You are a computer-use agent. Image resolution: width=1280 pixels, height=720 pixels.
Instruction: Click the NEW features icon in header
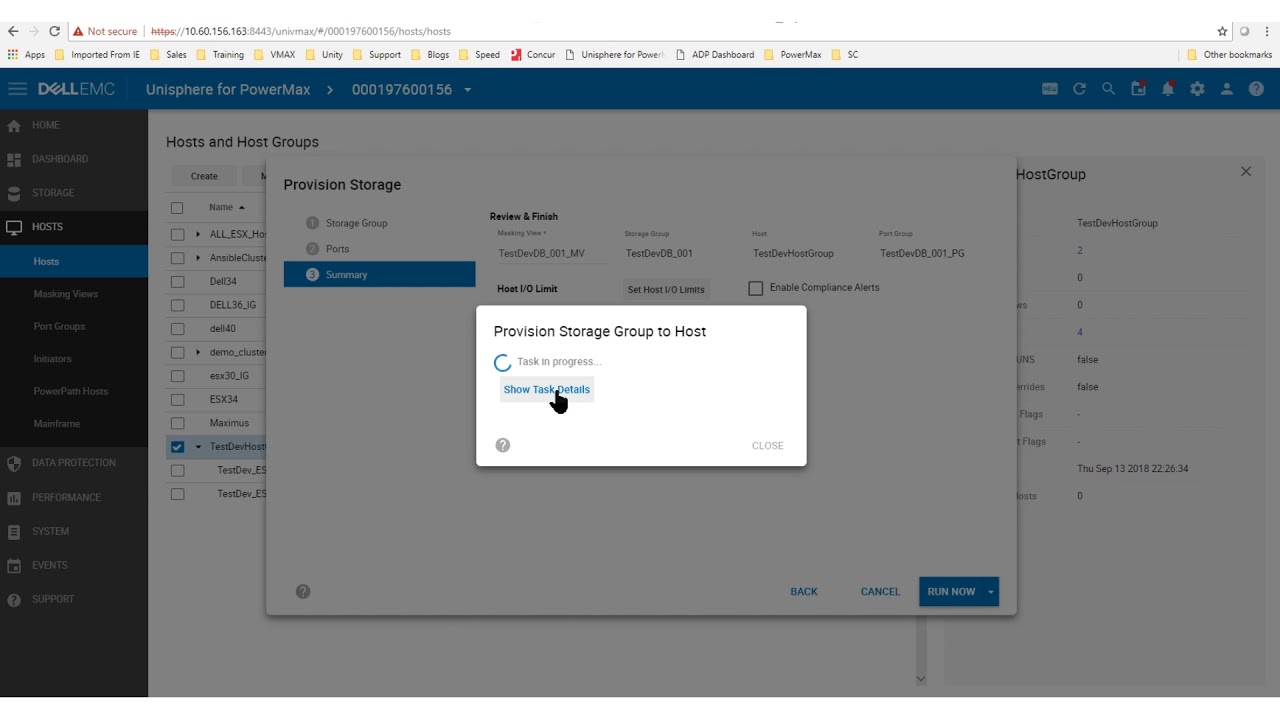click(1050, 89)
